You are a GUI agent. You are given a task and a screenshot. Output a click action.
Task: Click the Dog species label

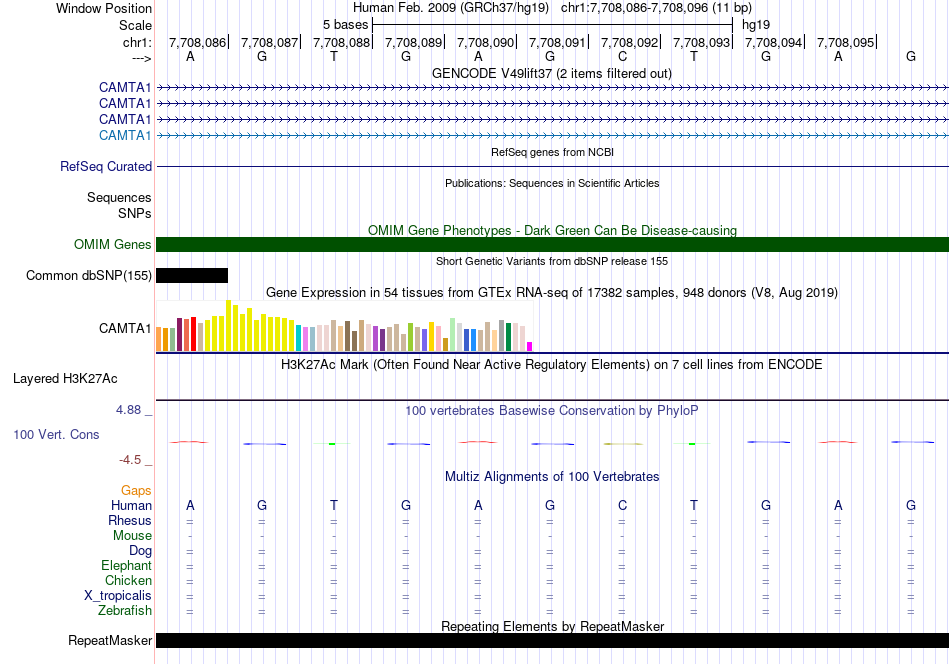click(140, 551)
